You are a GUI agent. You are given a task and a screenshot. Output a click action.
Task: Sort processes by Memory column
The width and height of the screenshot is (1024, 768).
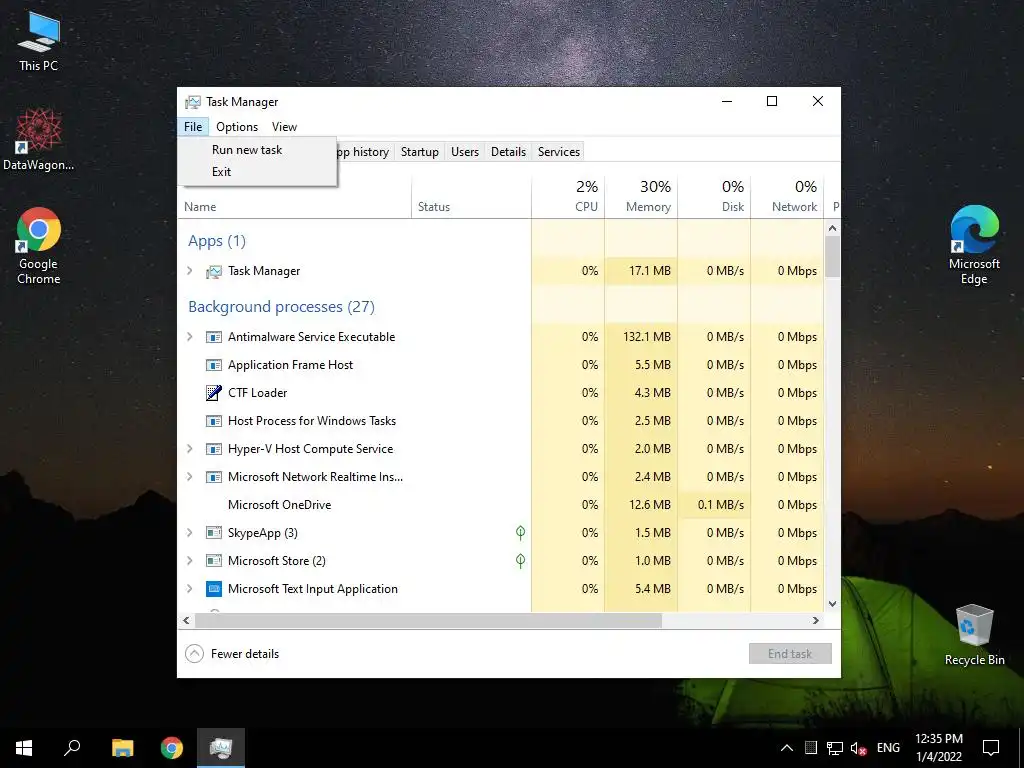pos(641,197)
